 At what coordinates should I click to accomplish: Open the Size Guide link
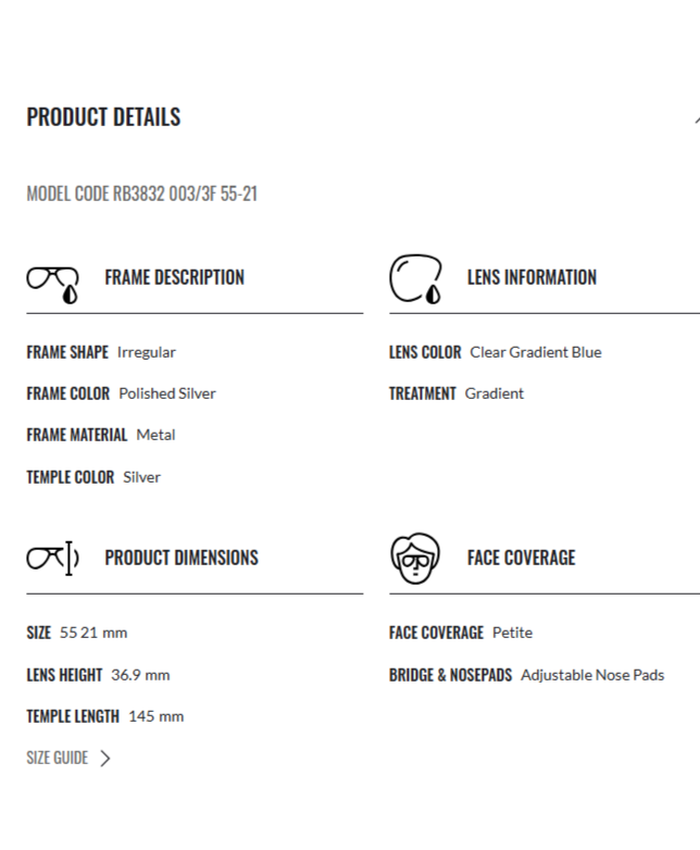pyautogui.click(x=57, y=758)
